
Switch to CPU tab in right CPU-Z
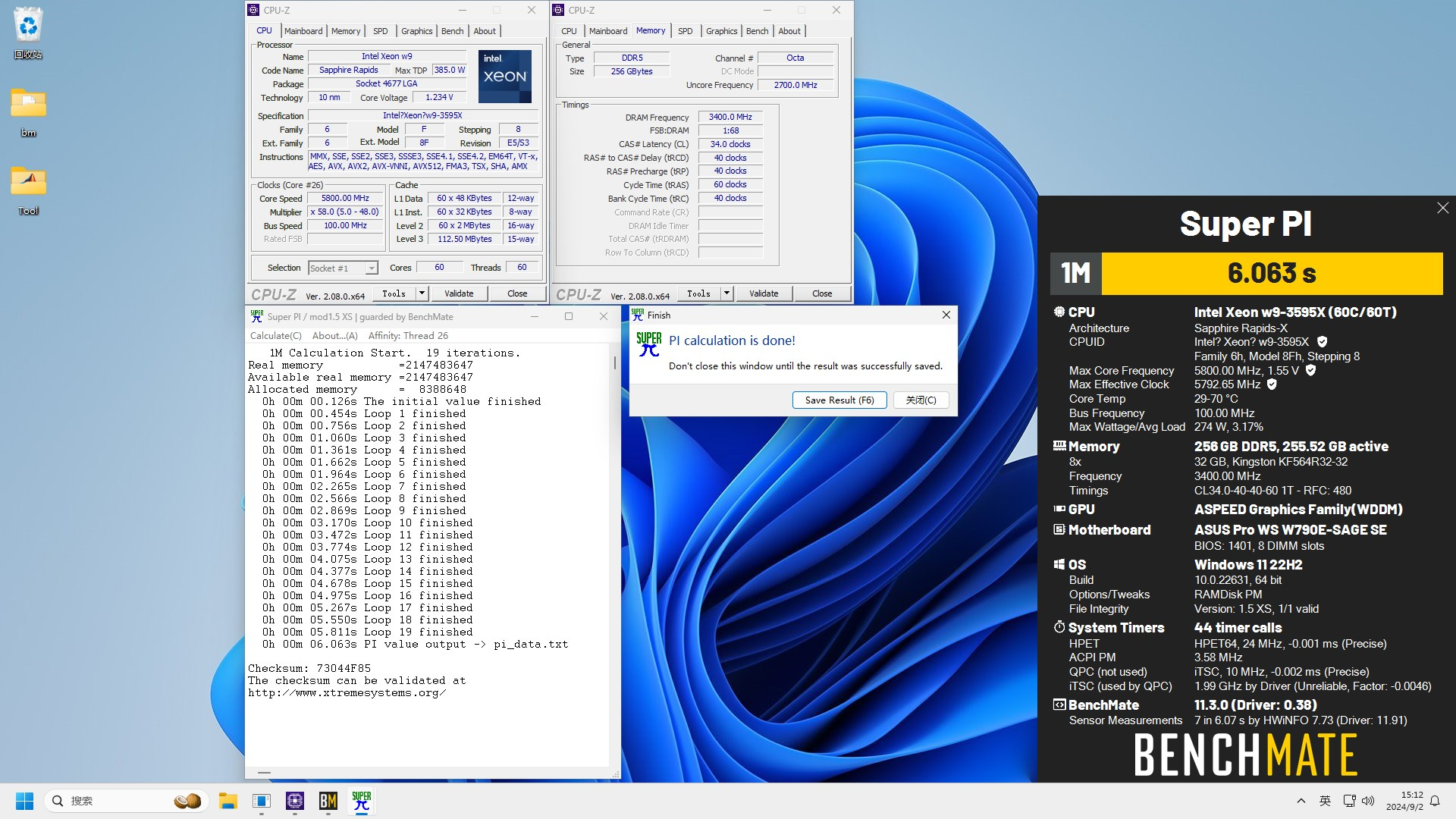click(569, 31)
